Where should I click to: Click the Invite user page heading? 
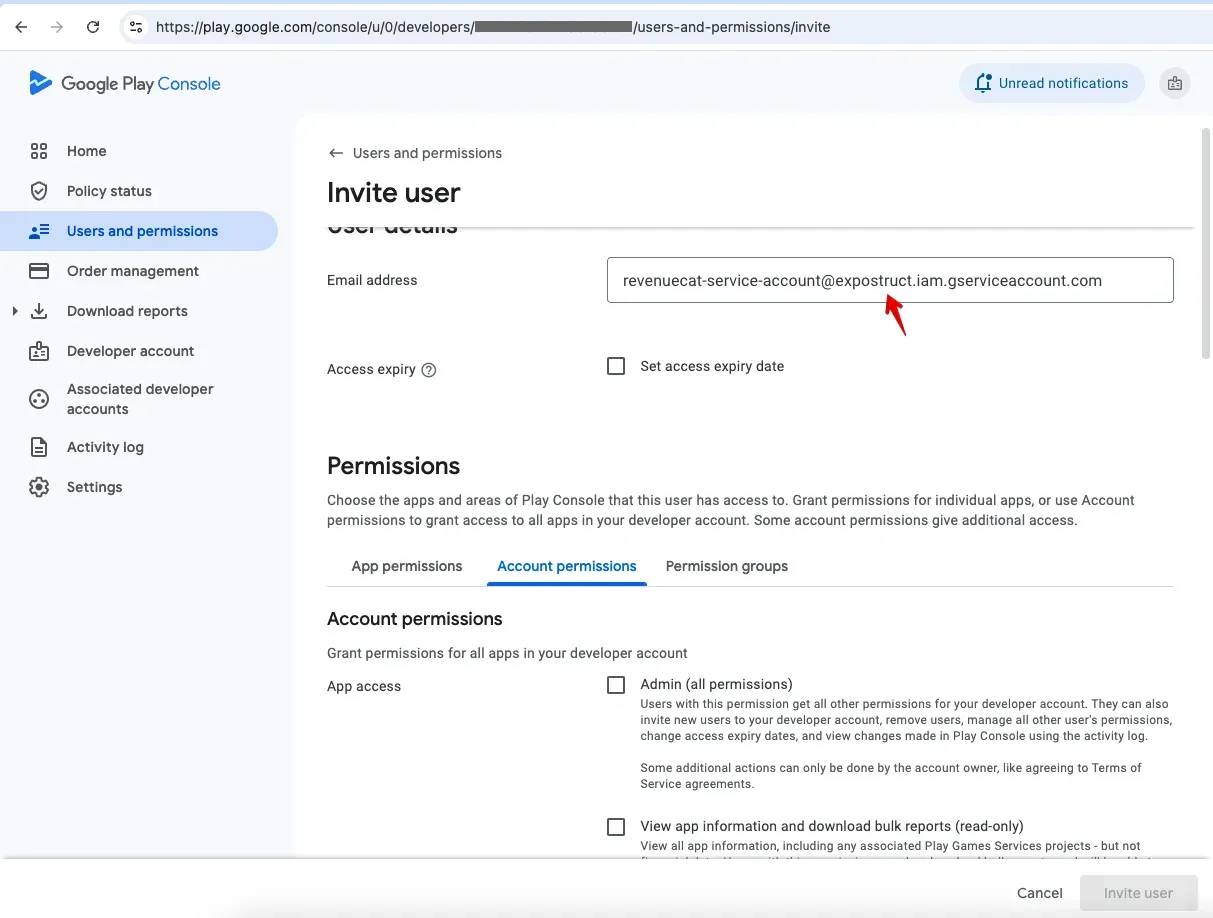[394, 193]
